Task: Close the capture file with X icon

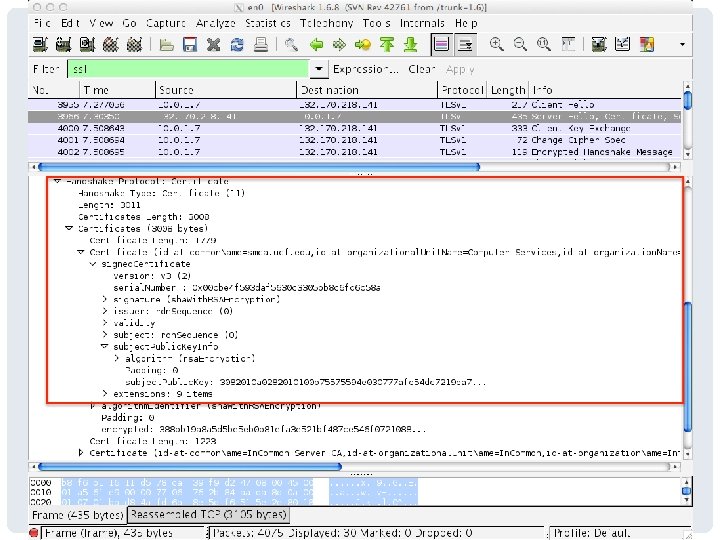Action: click(214, 45)
